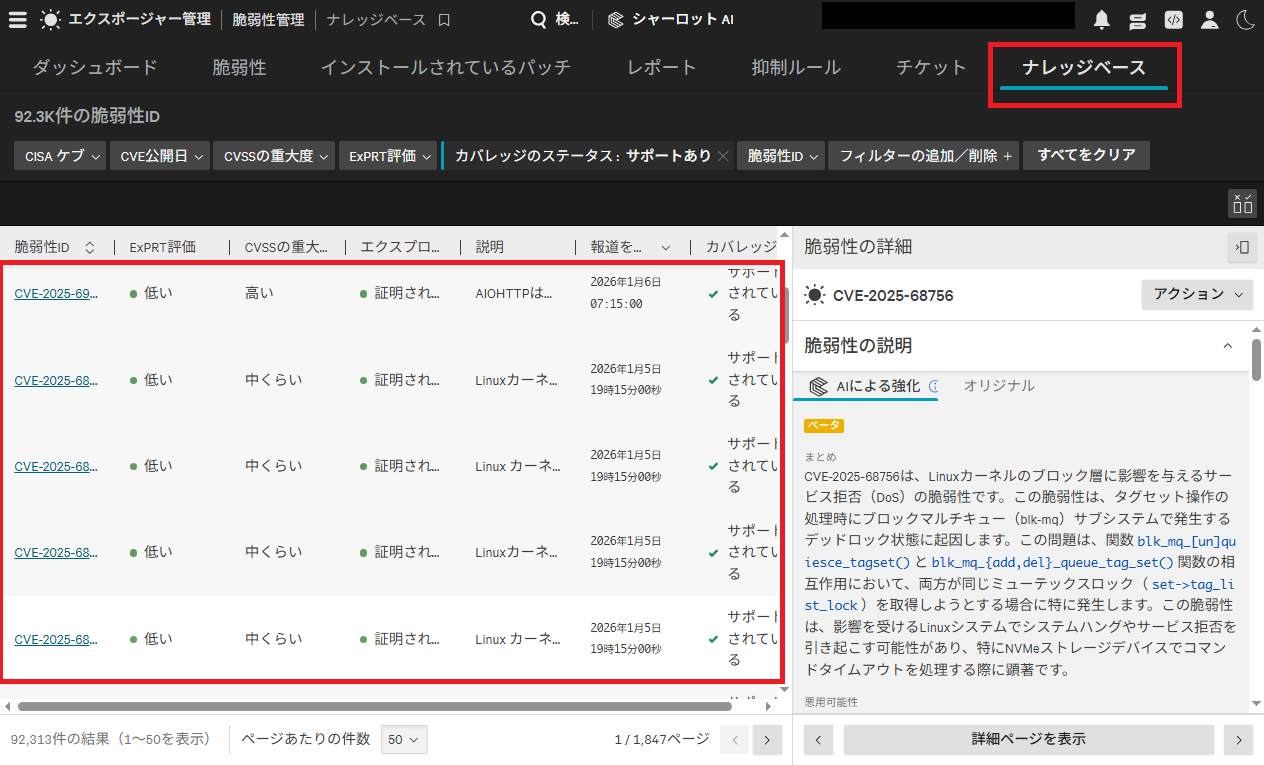Toggle dark mode with the moon icon
The height and width of the screenshot is (765, 1264).
1245,18
